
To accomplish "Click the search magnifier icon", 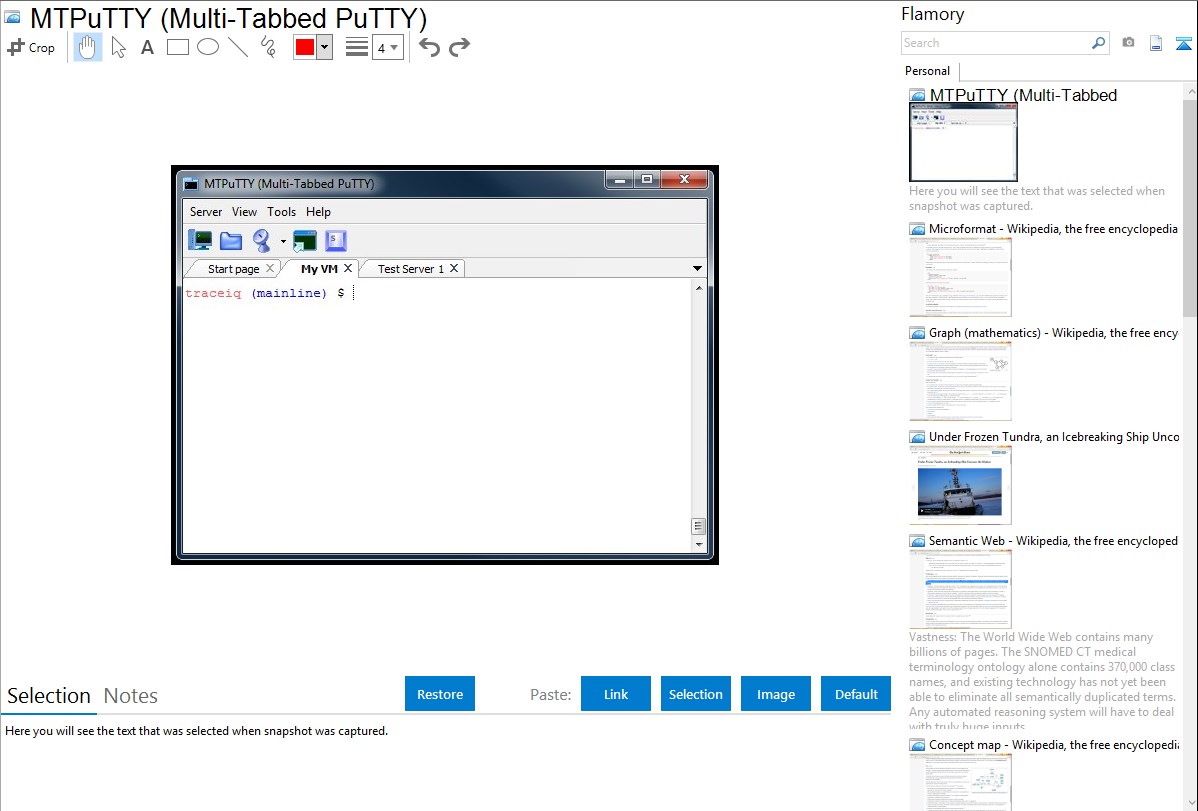I will (x=1099, y=43).
